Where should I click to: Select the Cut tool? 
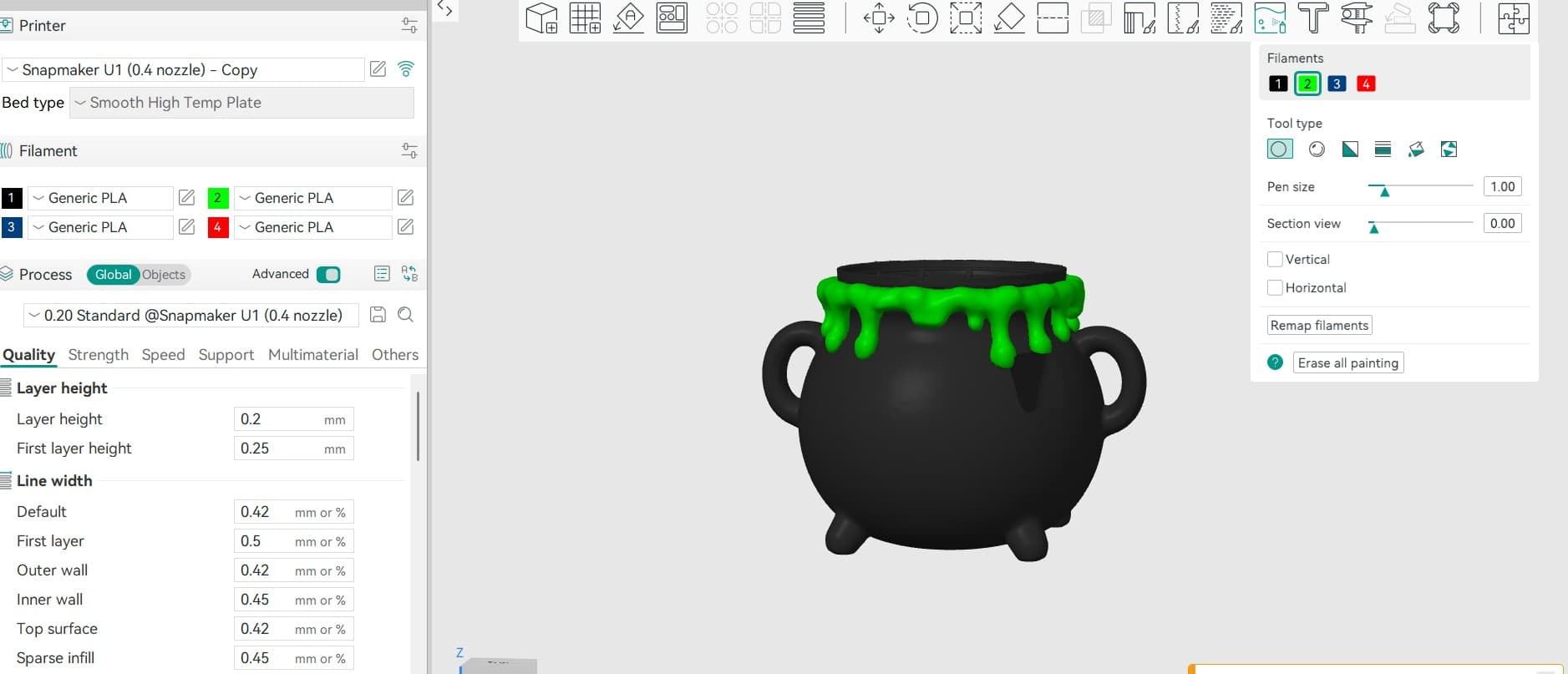(1053, 18)
